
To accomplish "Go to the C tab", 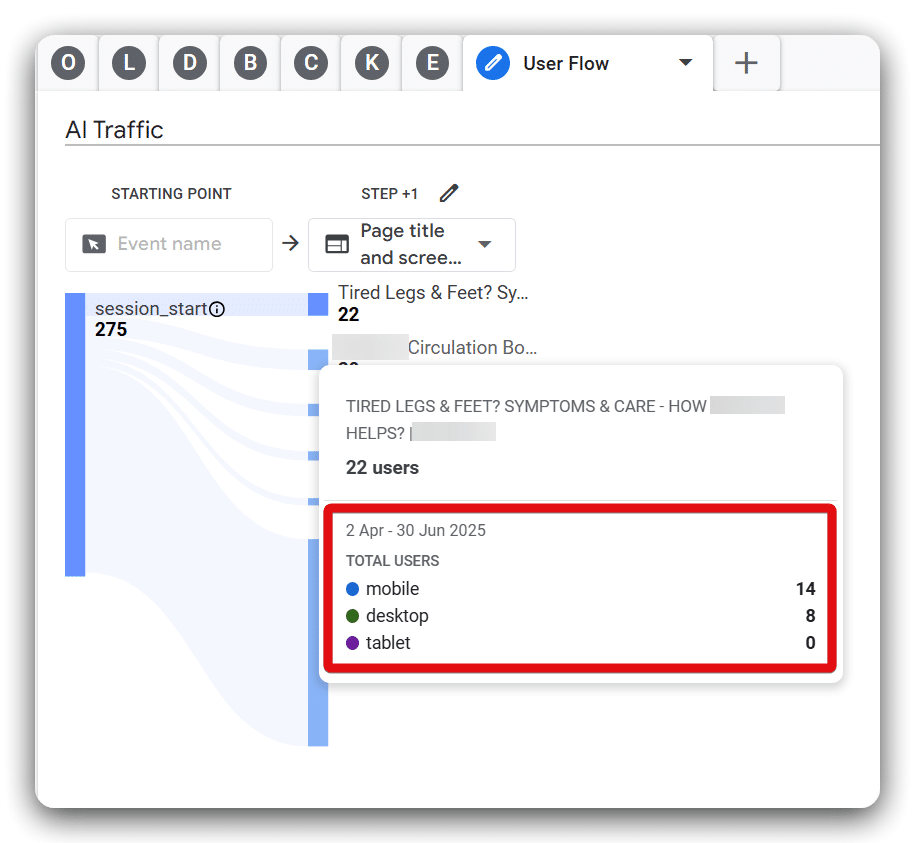I will 311,63.
